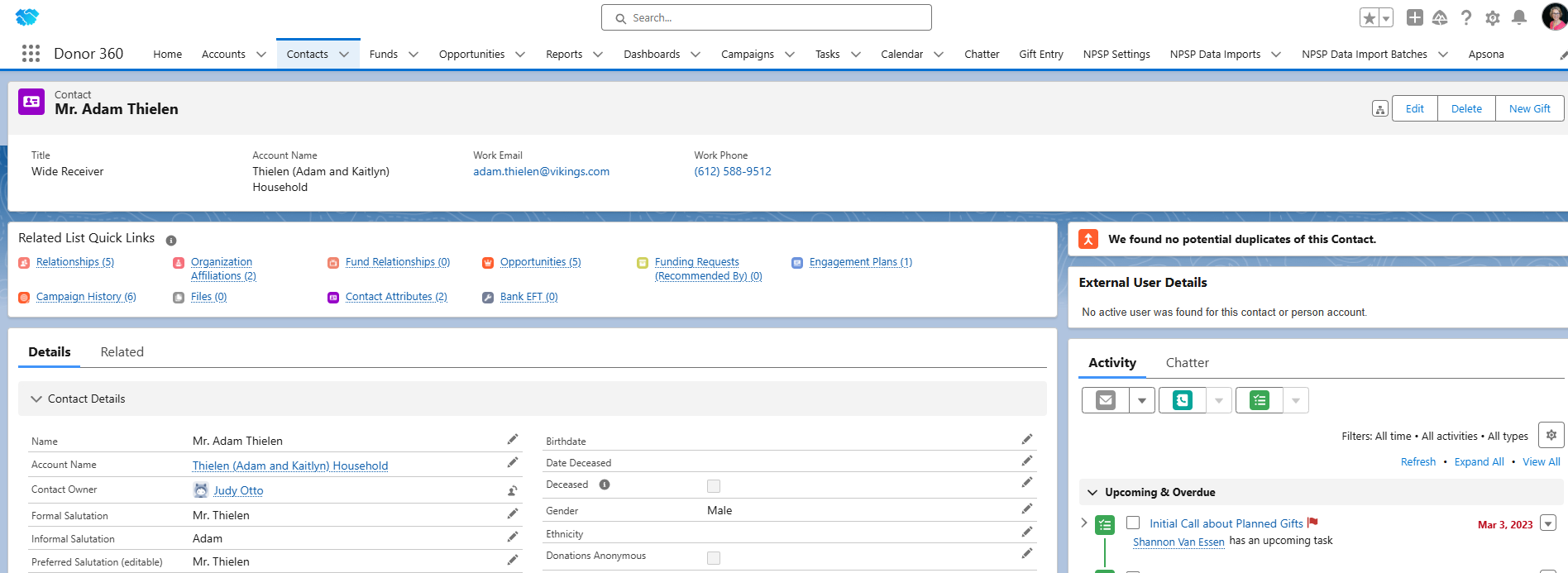Open the Accounts tab dropdown chevron

[x=261, y=55]
